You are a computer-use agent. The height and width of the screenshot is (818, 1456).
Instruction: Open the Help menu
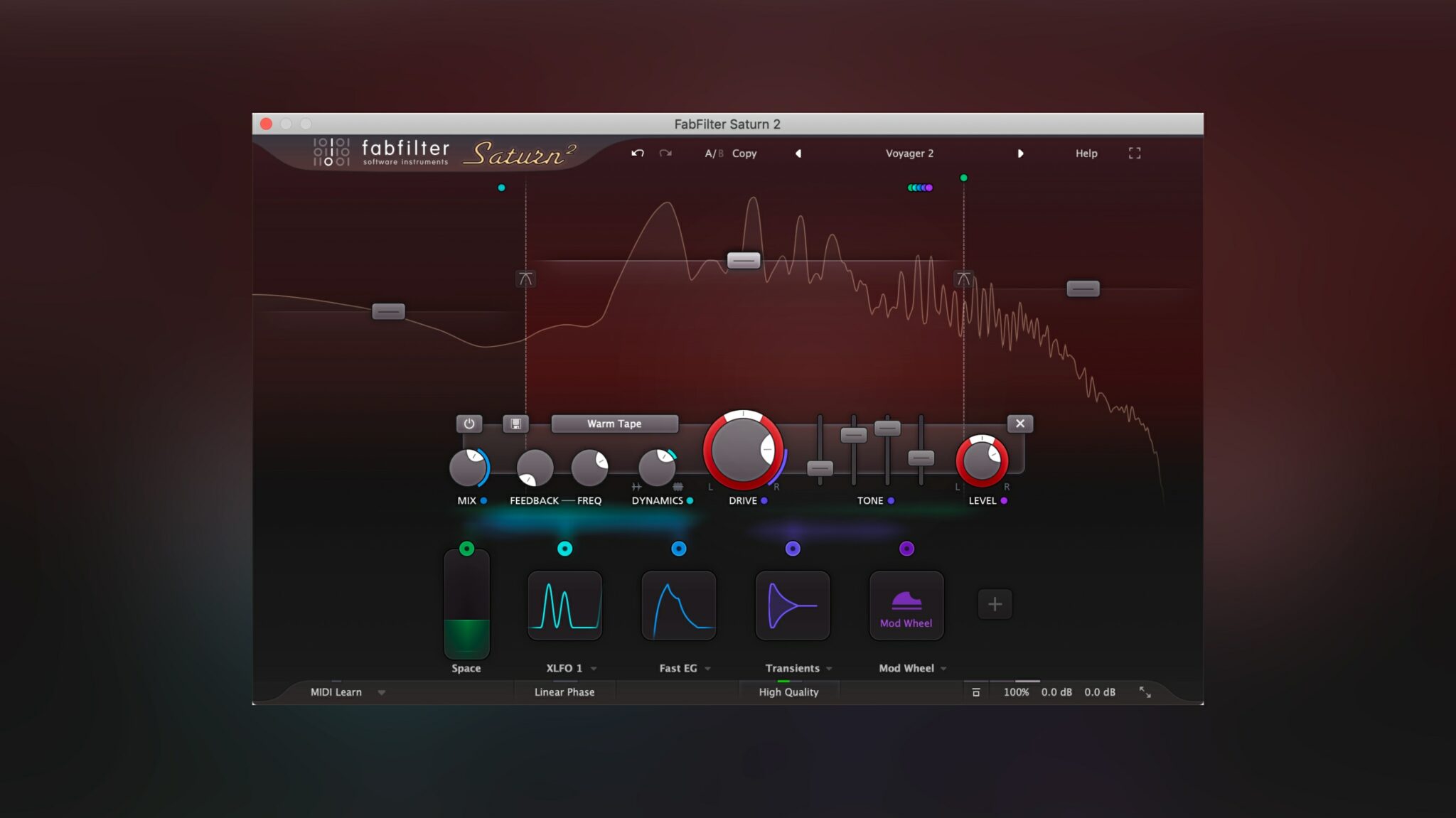pyautogui.click(x=1086, y=154)
